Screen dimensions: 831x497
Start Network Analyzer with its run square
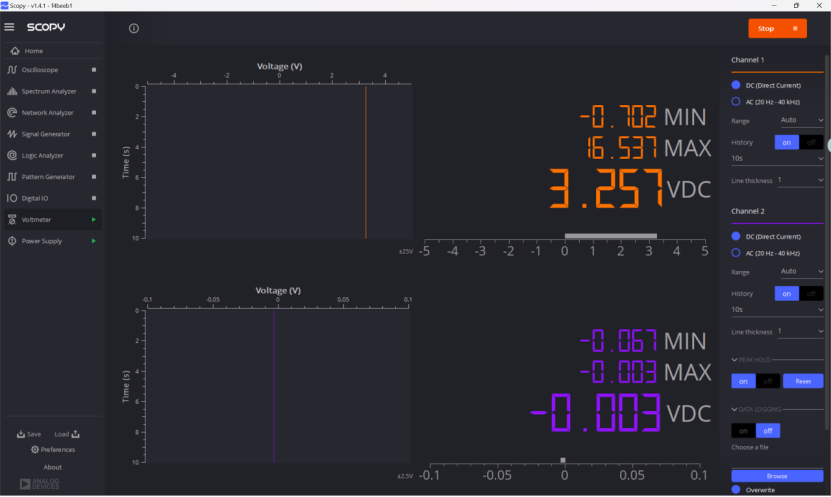click(94, 112)
